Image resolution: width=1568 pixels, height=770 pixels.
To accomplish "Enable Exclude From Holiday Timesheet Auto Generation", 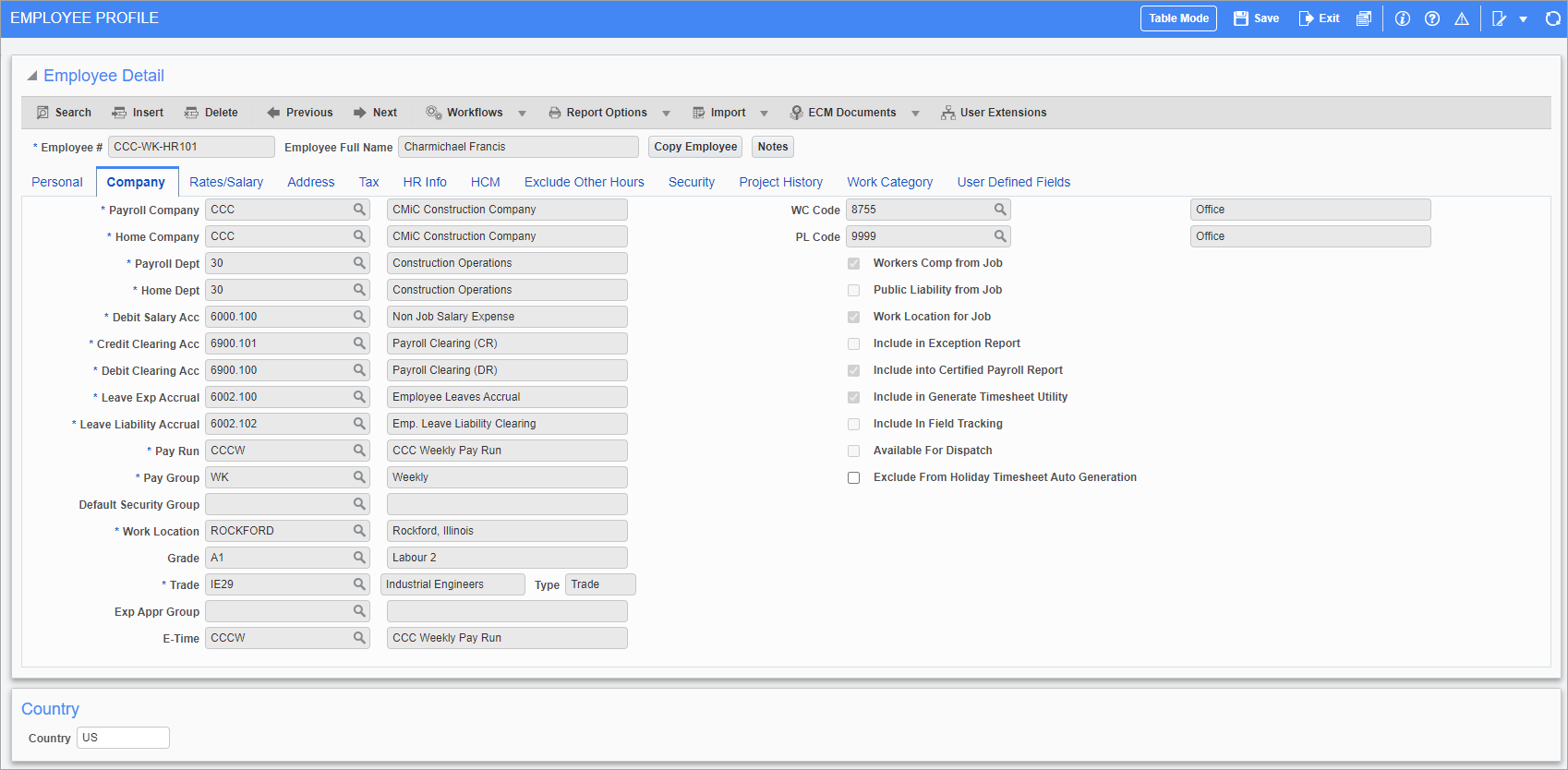I will (x=854, y=478).
